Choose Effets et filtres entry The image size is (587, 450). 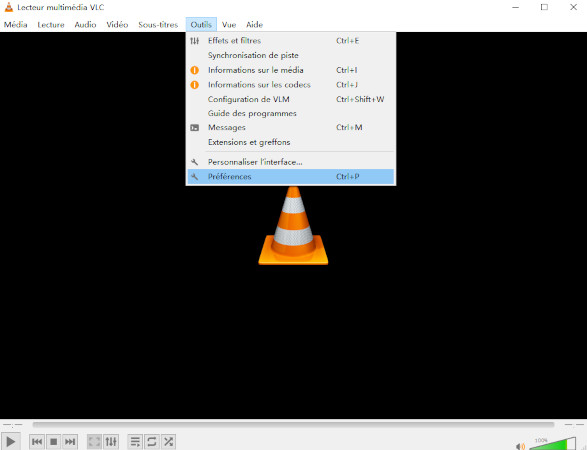click(291, 41)
